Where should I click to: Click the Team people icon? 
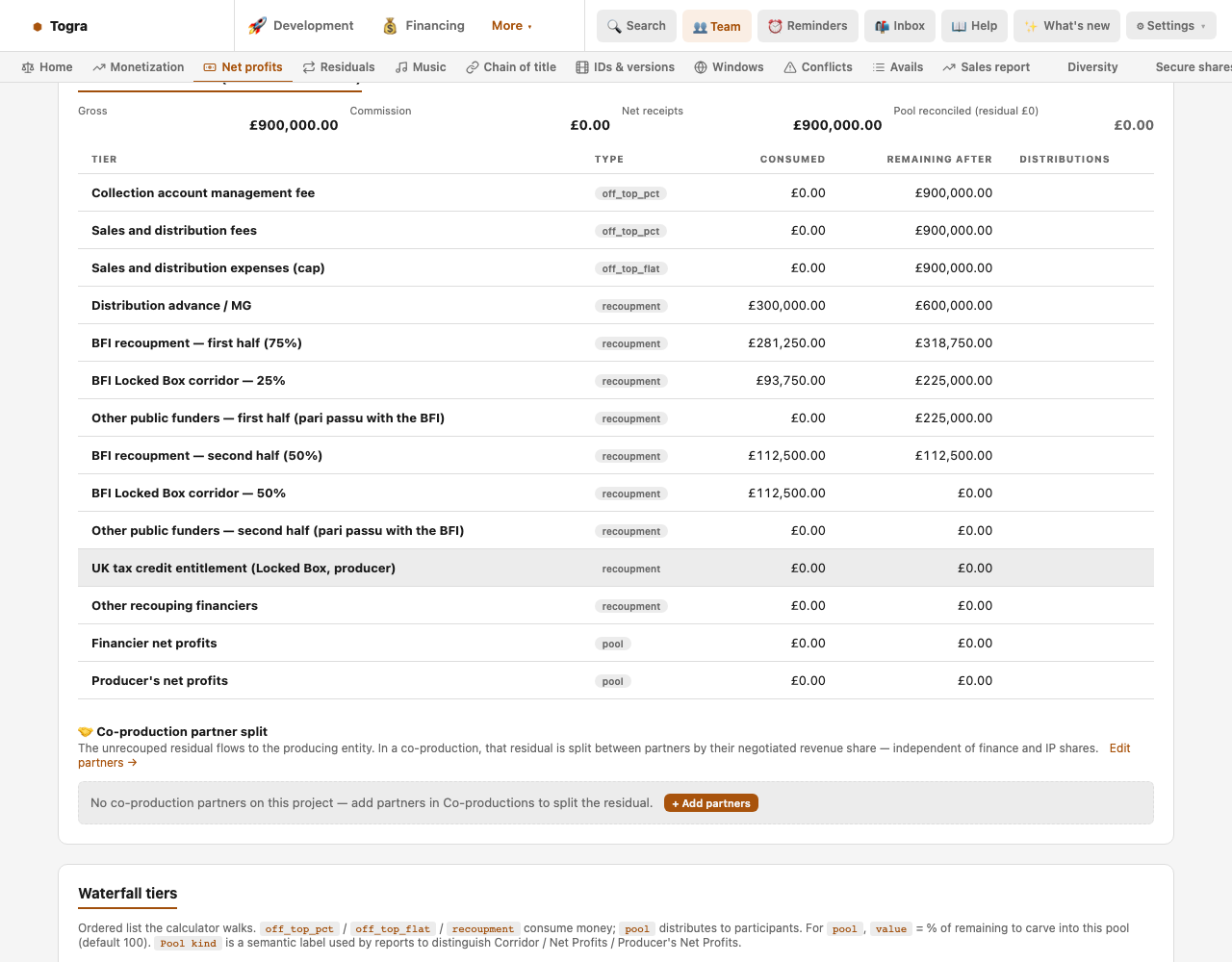click(x=700, y=27)
